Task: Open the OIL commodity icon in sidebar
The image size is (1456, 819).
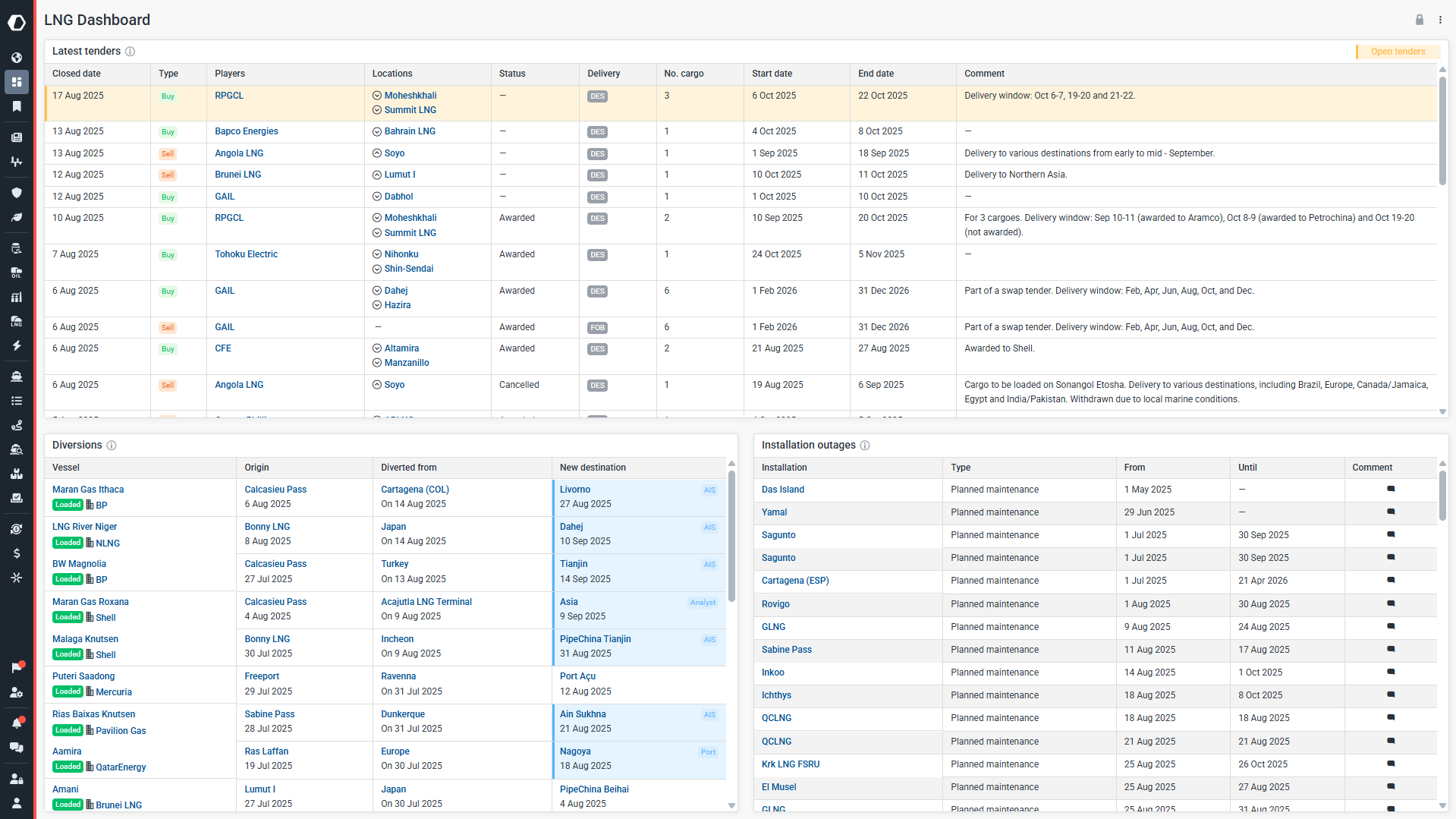Action: (x=17, y=272)
